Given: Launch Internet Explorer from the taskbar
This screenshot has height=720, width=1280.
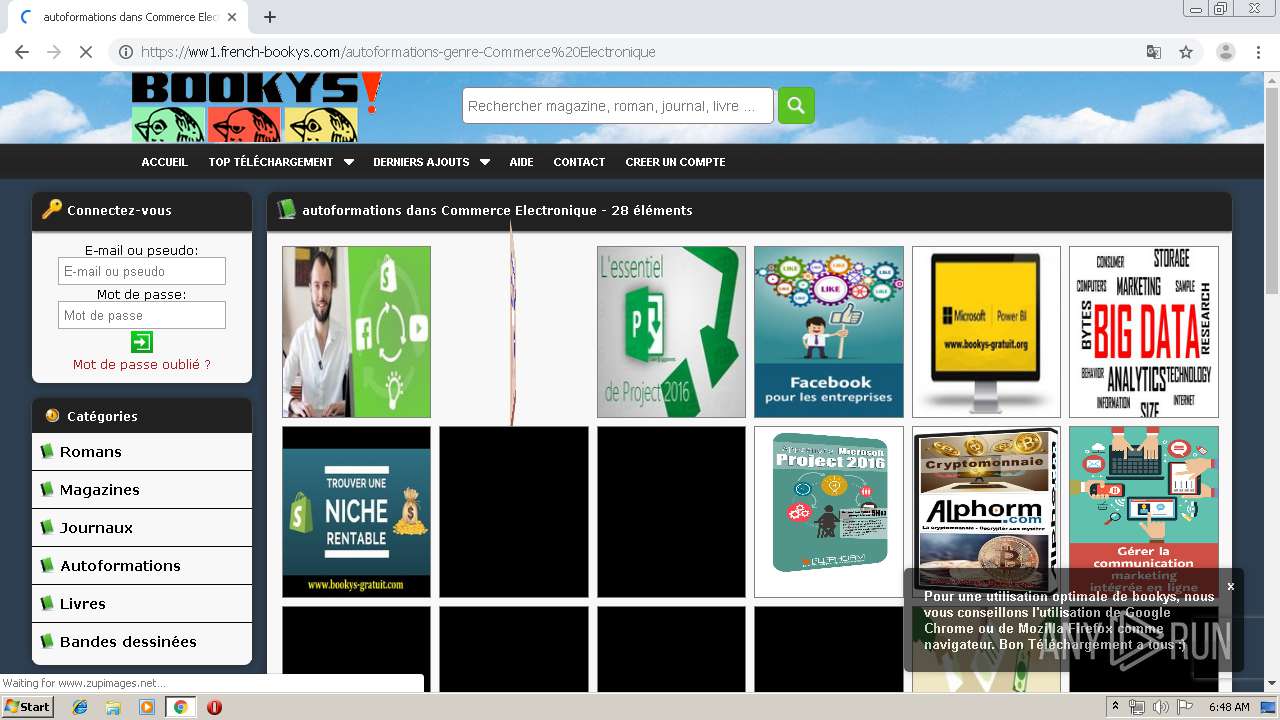Looking at the screenshot, I should click(x=80, y=707).
